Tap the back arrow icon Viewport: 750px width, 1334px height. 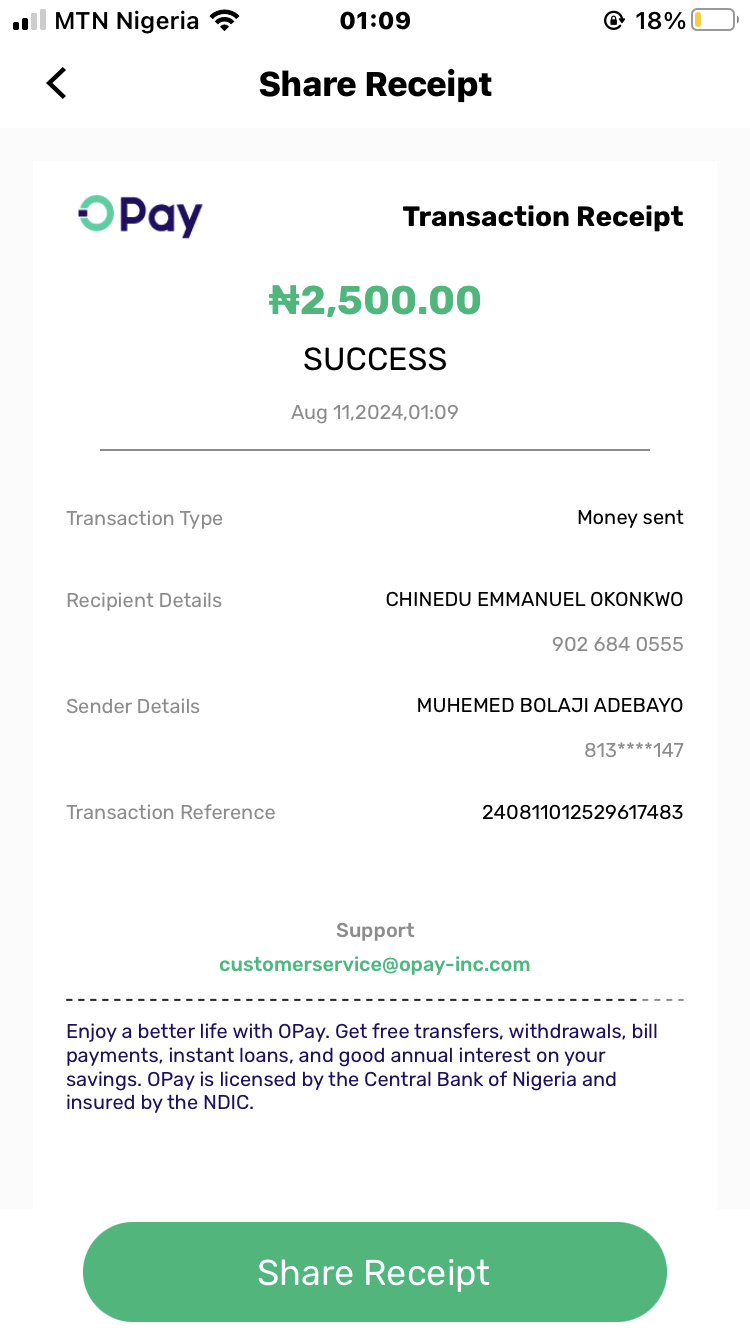coord(57,83)
